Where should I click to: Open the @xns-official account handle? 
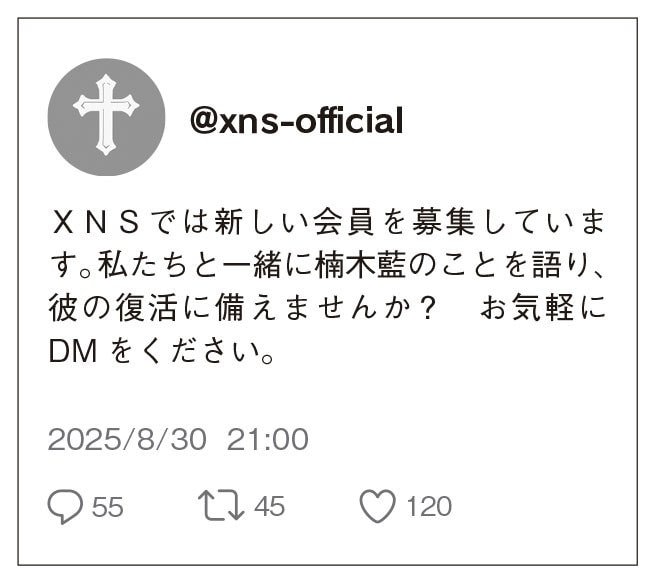(297, 120)
